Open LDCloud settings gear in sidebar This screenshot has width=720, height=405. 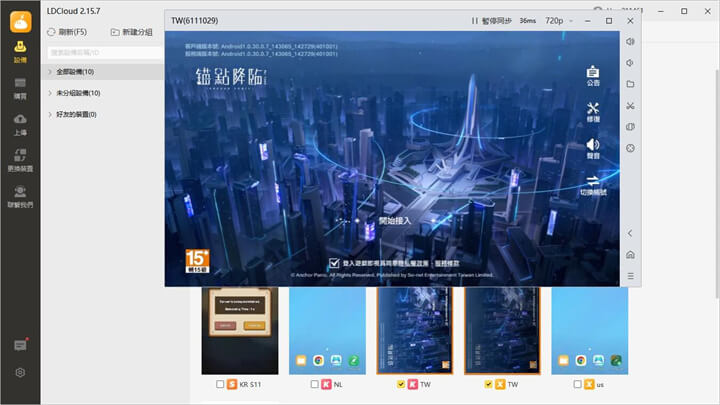click(x=20, y=372)
